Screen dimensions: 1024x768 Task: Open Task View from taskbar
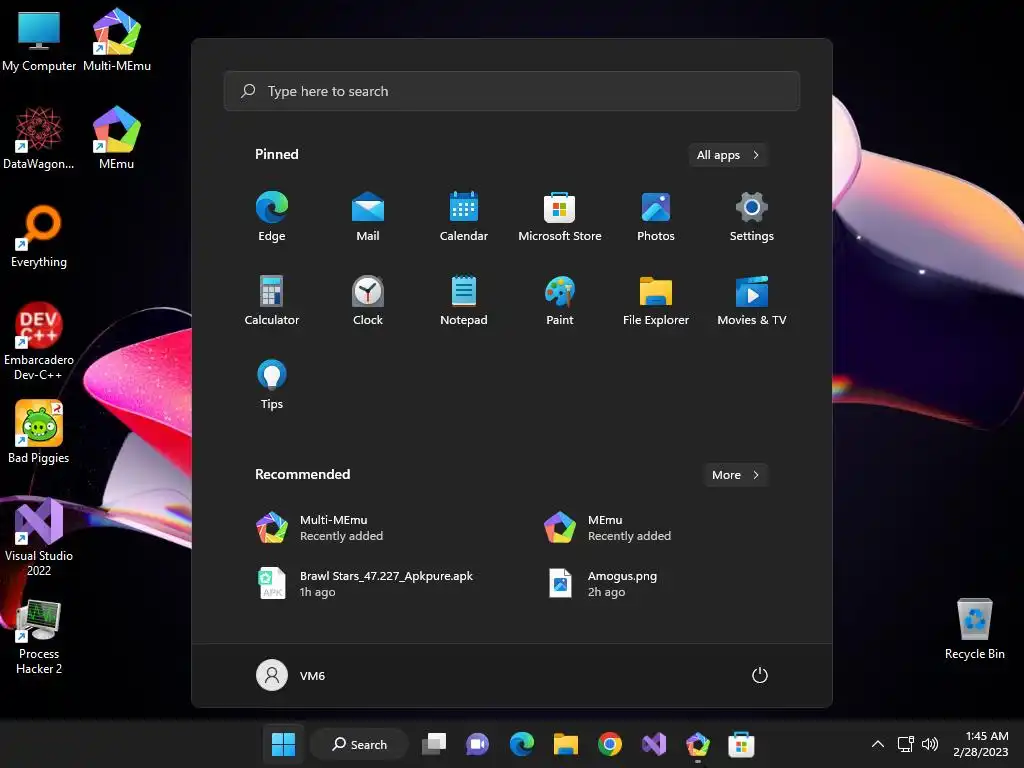[434, 744]
